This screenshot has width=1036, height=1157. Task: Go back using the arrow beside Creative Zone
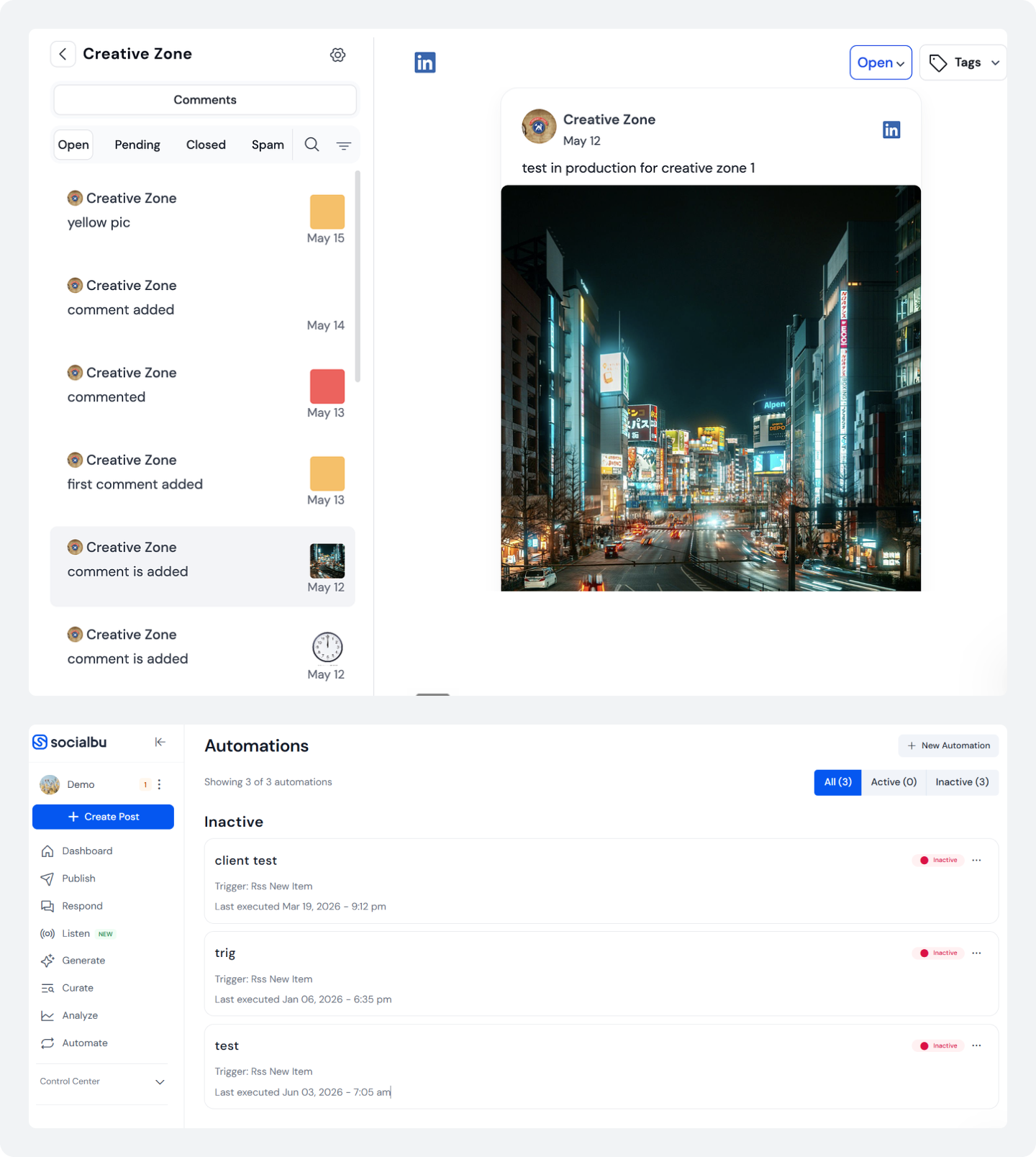[x=63, y=54]
